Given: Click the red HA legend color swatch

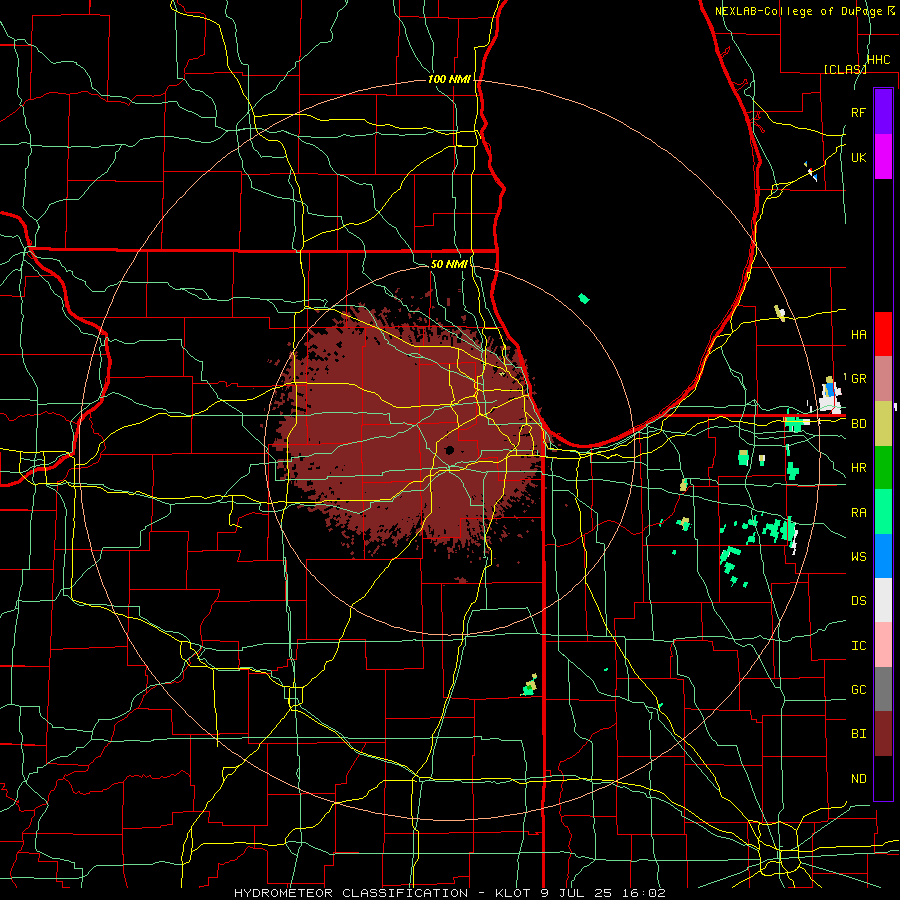Looking at the screenshot, I should point(883,333).
